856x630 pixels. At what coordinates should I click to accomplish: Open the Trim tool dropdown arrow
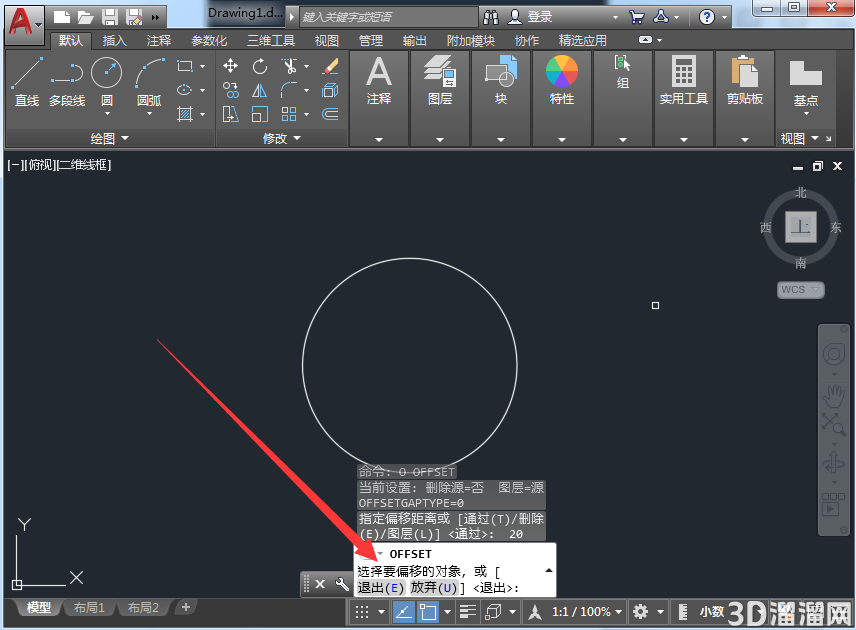click(306, 67)
